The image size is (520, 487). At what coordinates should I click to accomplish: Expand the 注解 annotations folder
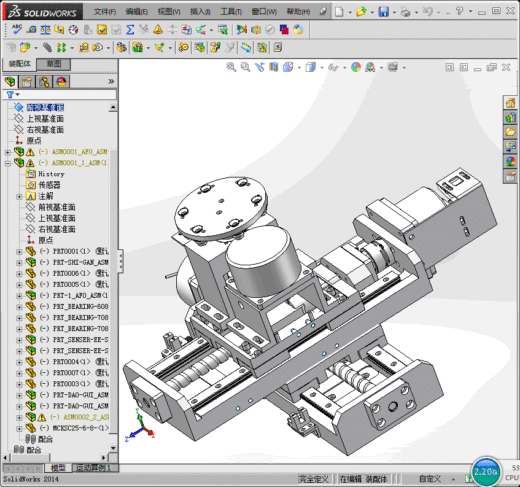[19, 196]
